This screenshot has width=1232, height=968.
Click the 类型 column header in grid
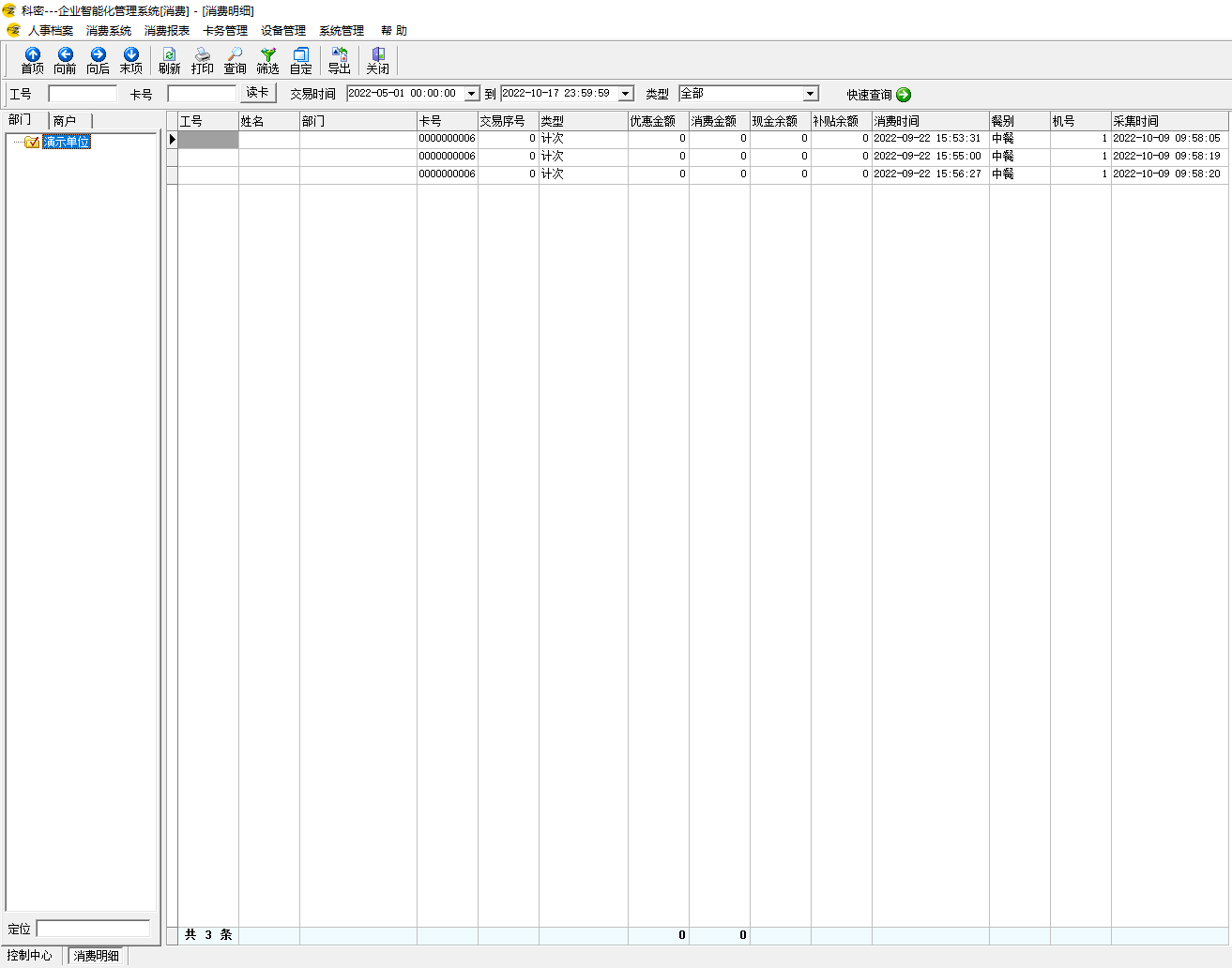[x=584, y=121]
